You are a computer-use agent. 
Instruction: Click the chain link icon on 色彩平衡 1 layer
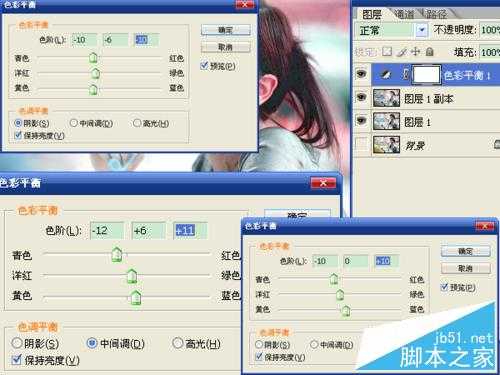(406, 74)
